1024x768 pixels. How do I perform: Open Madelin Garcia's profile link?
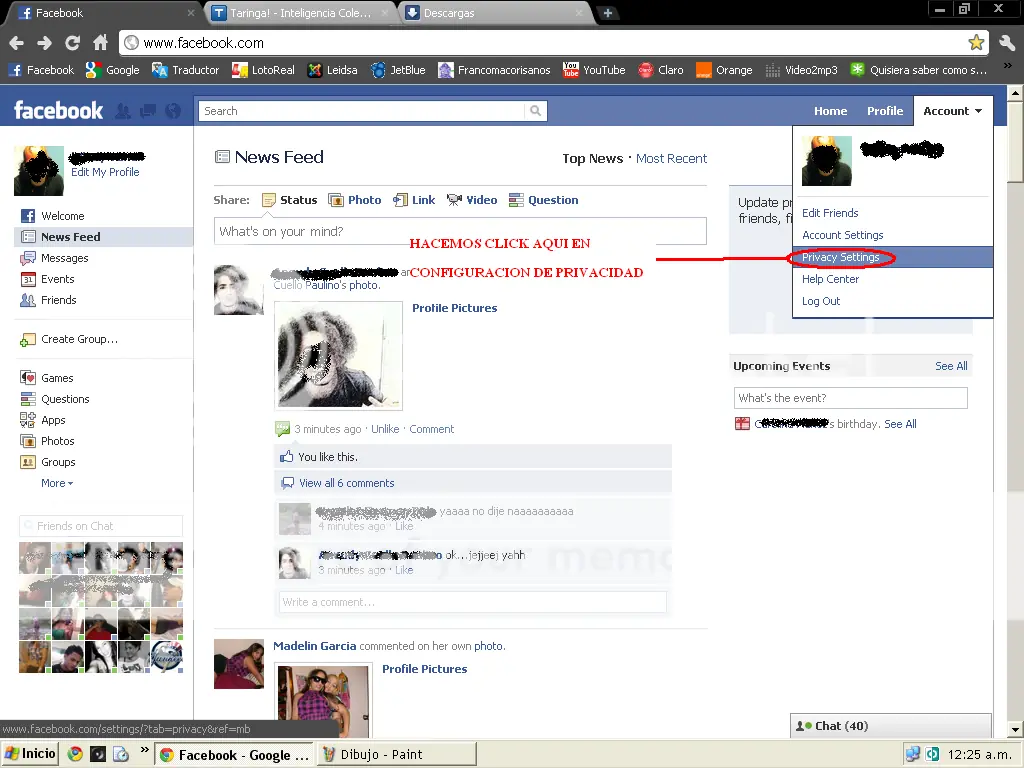(x=314, y=646)
